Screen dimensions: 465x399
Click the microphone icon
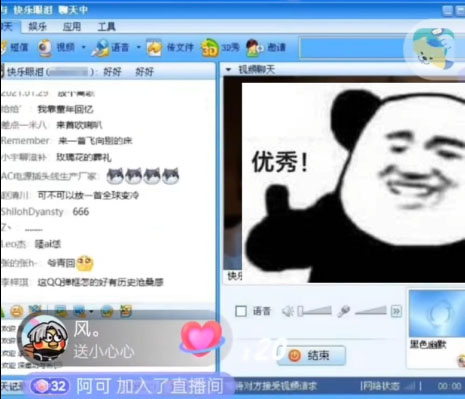344,311
